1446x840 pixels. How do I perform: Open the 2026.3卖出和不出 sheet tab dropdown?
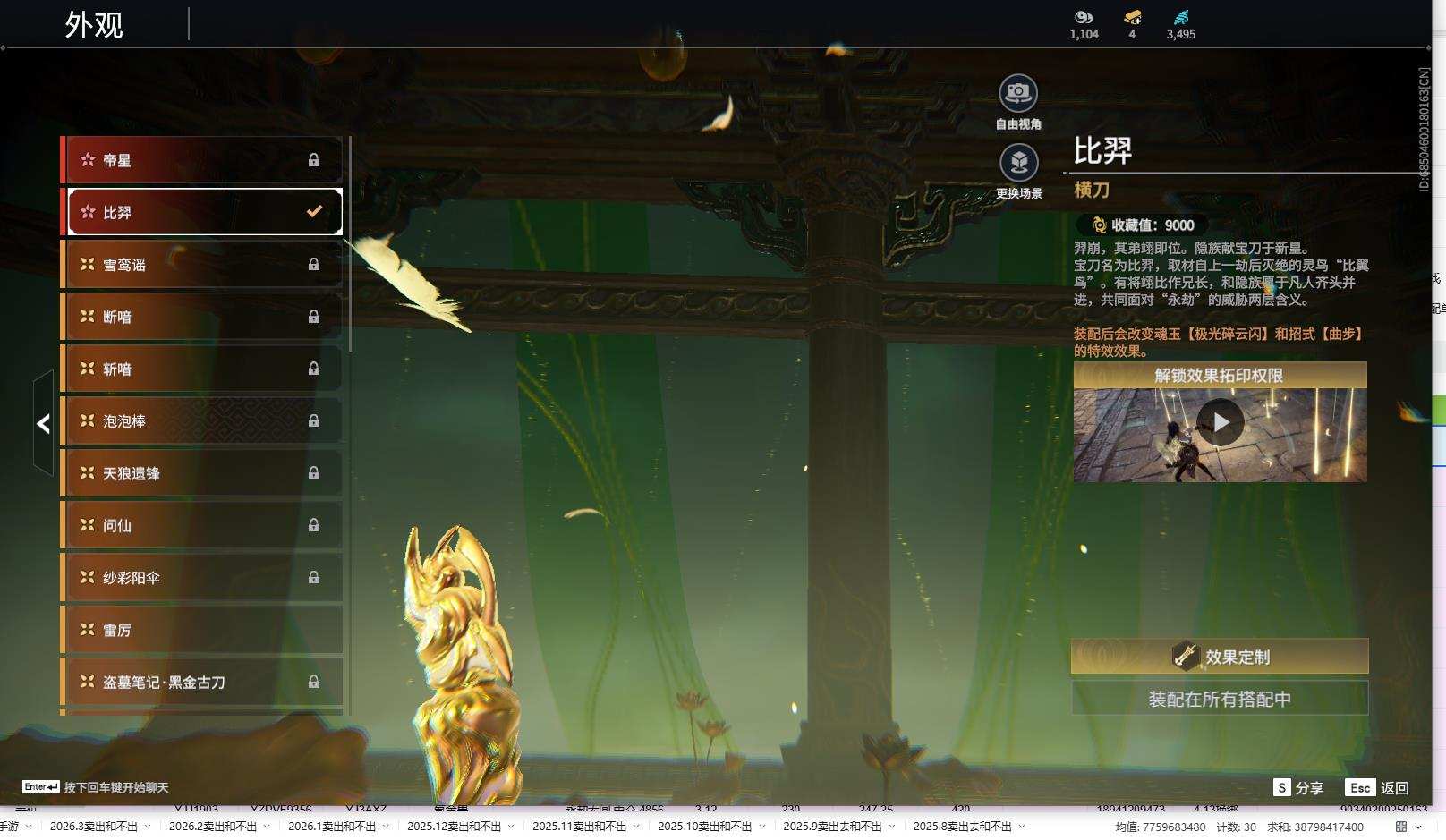click(x=147, y=827)
